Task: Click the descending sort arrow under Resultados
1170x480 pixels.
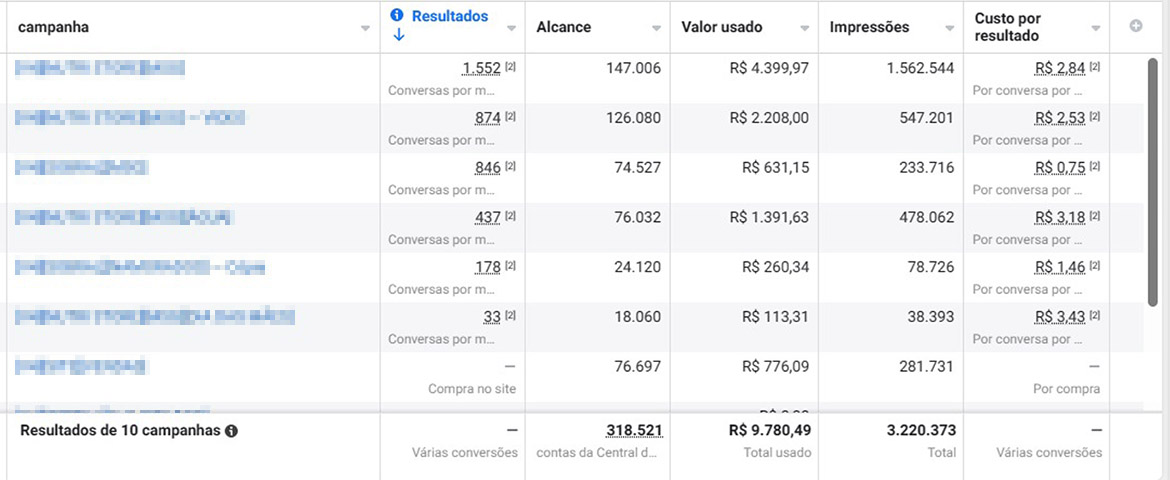Action: (x=399, y=35)
